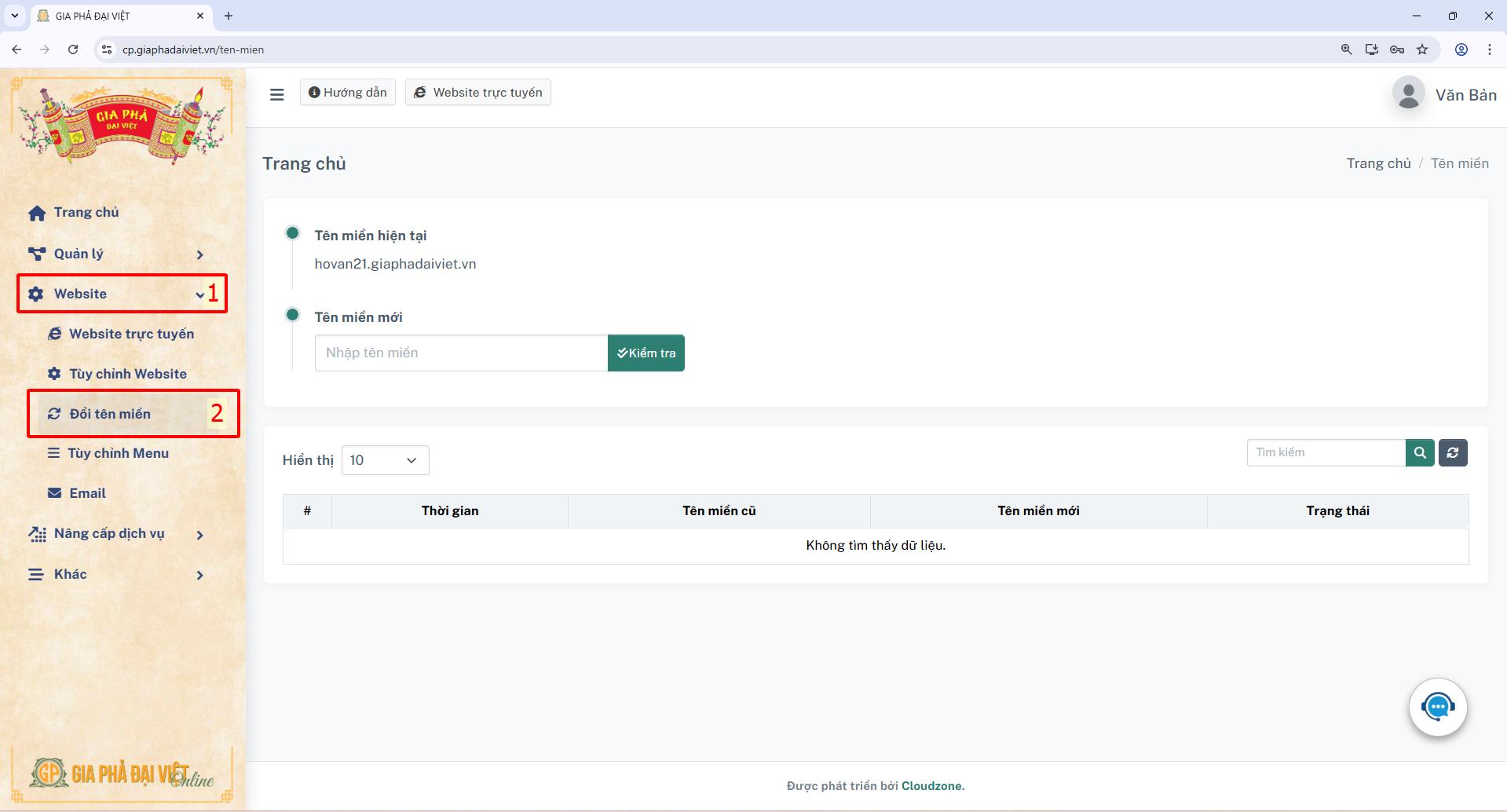The height and width of the screenshot is (812, 1507).
Task: Open the chat support bubble icon
Action: click(1437, 705)
